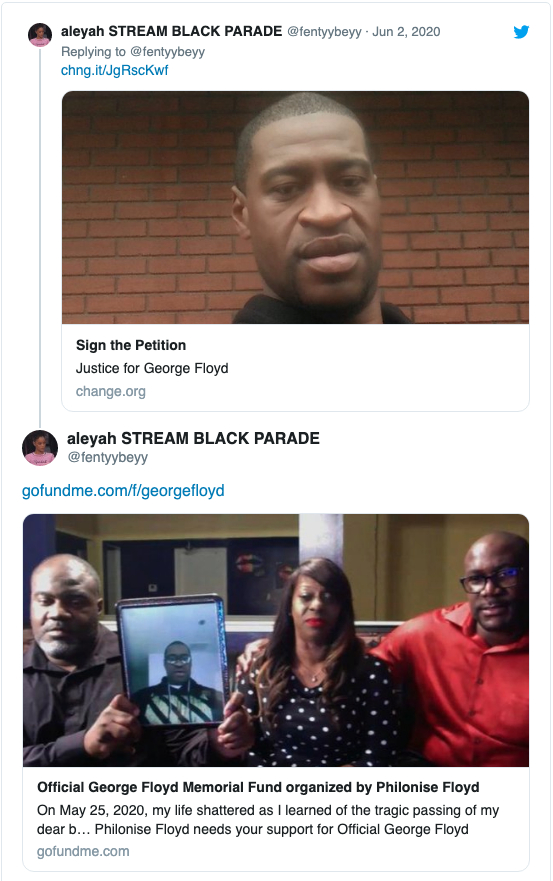Click the @fentyybeyy handle below the second name
Screen dimensions: 553x881
107,457
